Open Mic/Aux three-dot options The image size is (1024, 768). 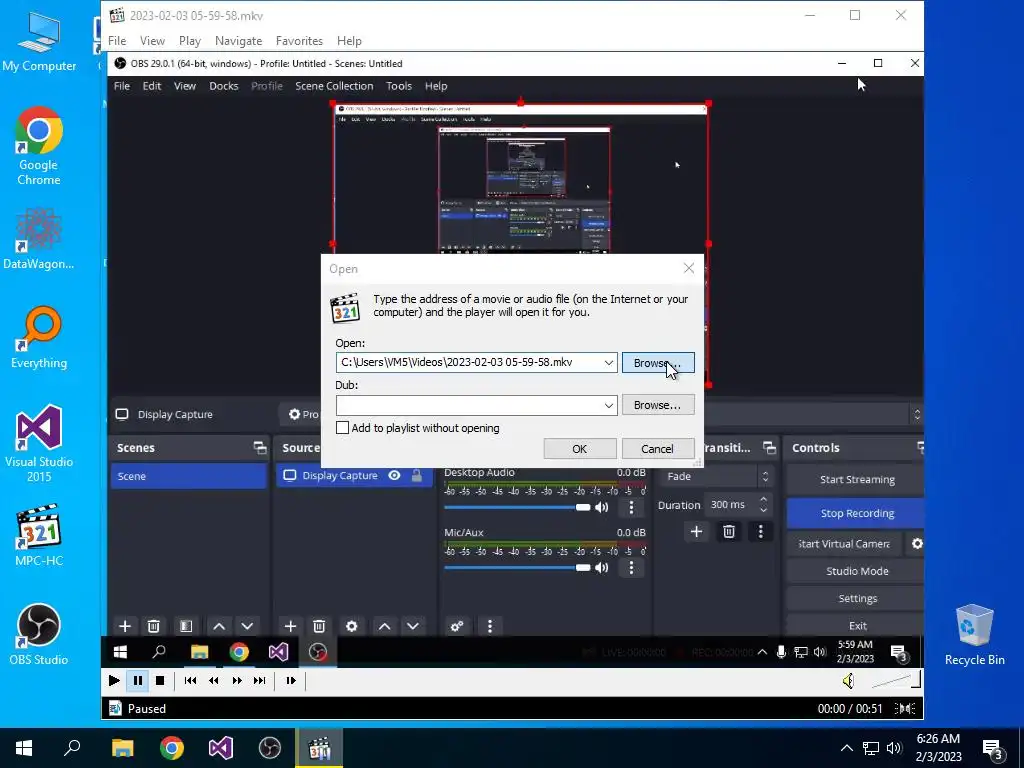click(x=631, y=568)
